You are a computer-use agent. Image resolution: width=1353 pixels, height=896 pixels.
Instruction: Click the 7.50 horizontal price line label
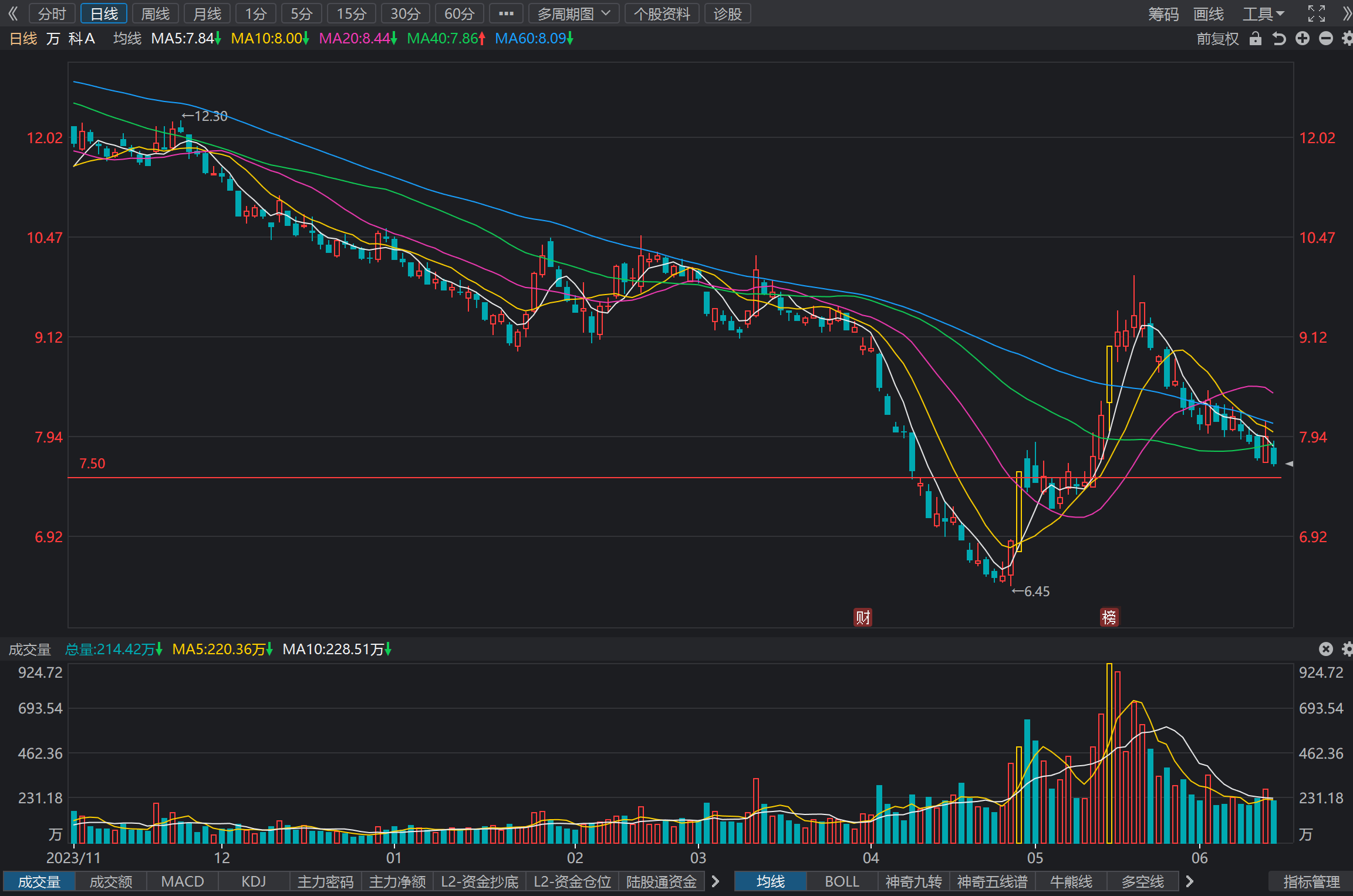click(92, 464)
